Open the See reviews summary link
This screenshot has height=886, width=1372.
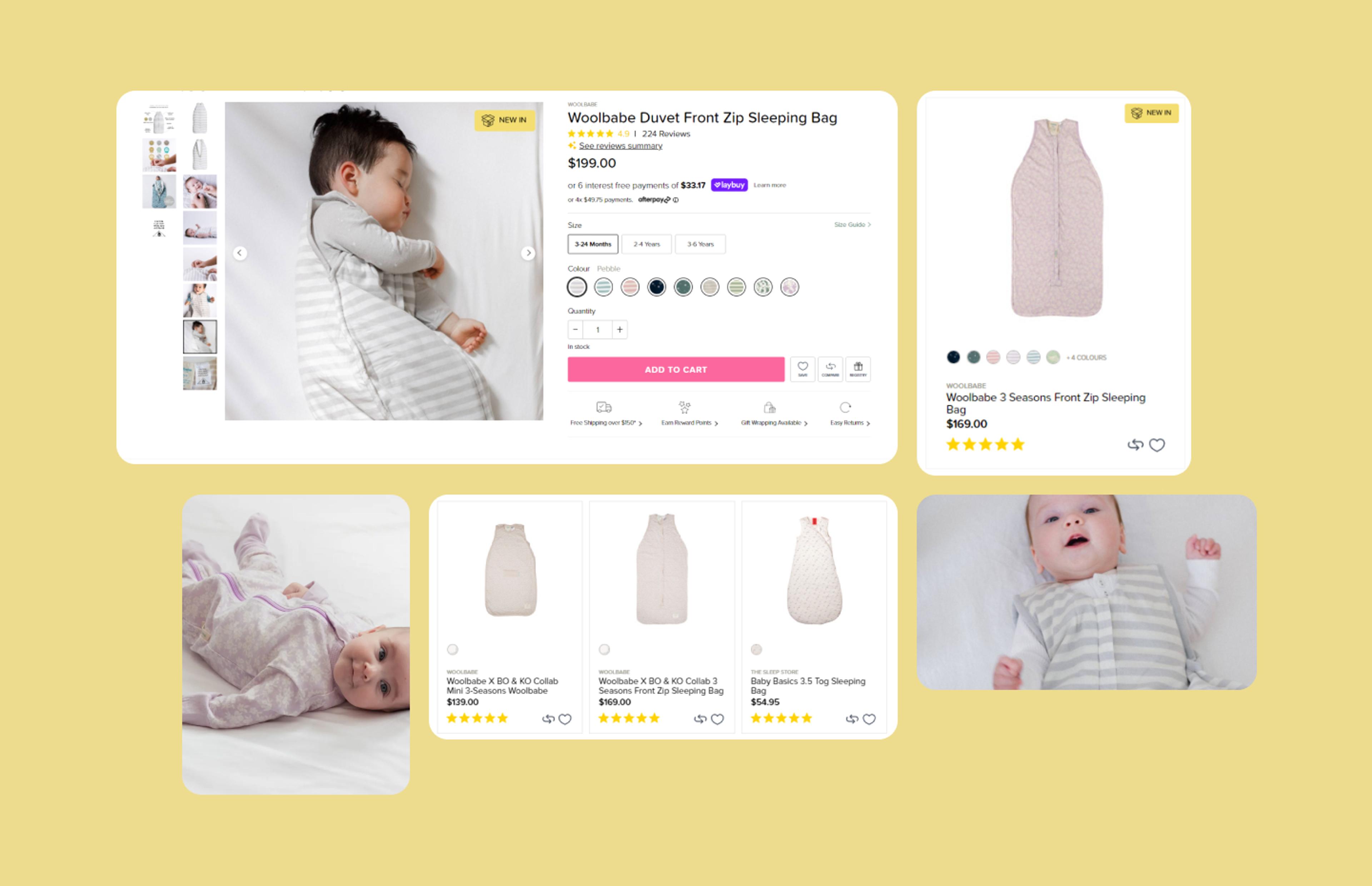(620, 145)
